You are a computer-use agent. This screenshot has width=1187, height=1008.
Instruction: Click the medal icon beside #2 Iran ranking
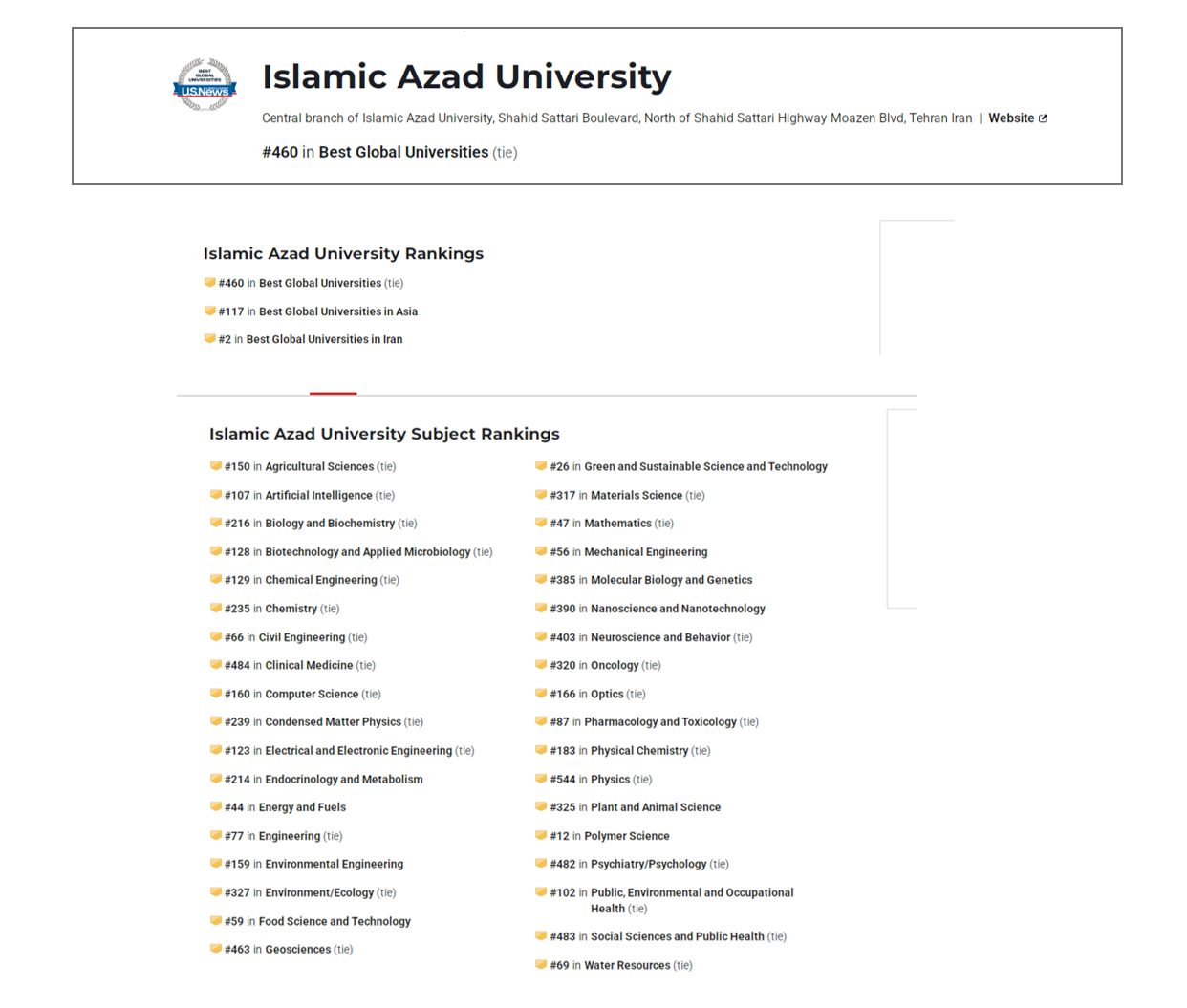209,338
